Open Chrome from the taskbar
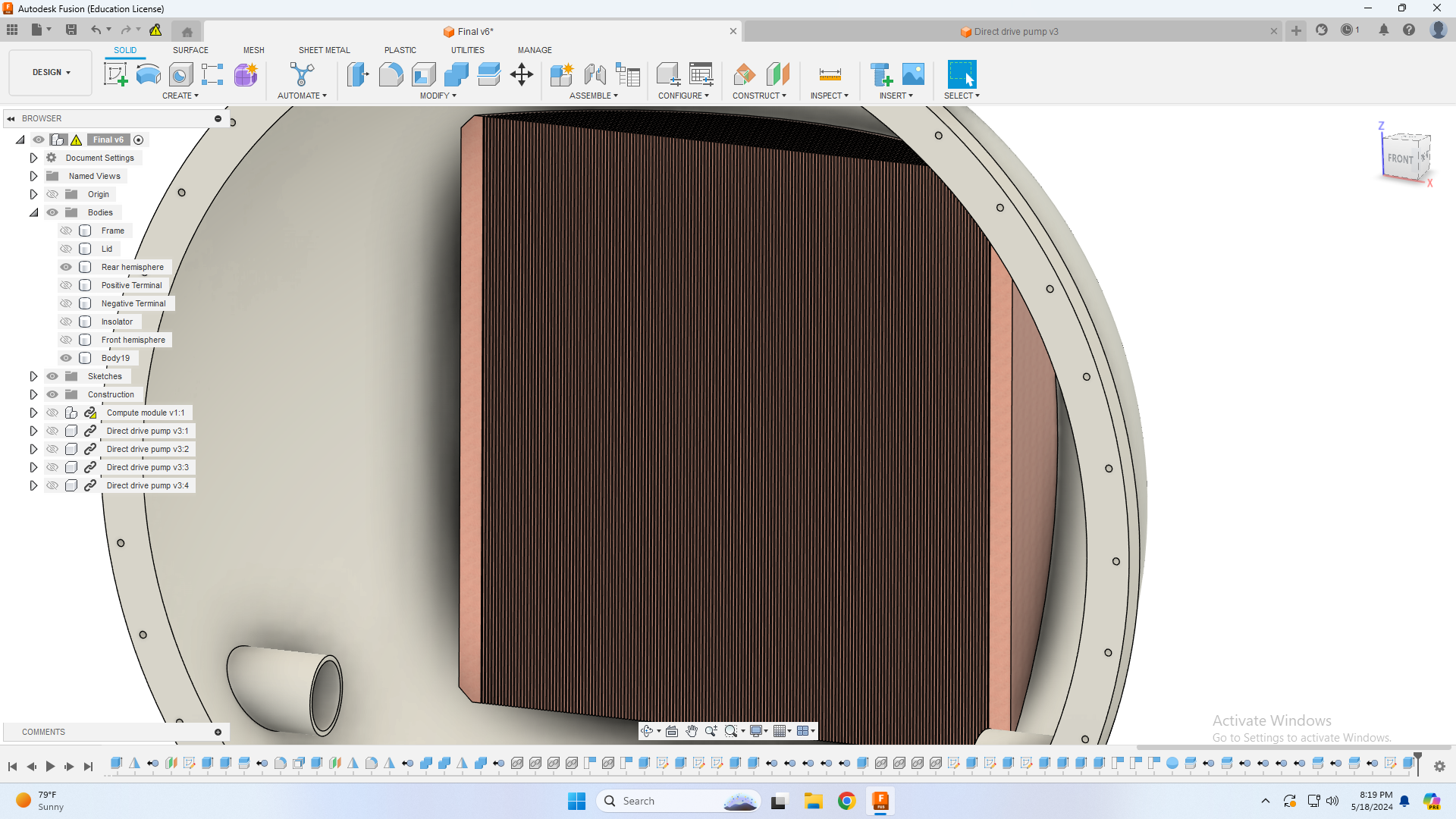Viewport: 1456px width, 819px height. point(847,801)
